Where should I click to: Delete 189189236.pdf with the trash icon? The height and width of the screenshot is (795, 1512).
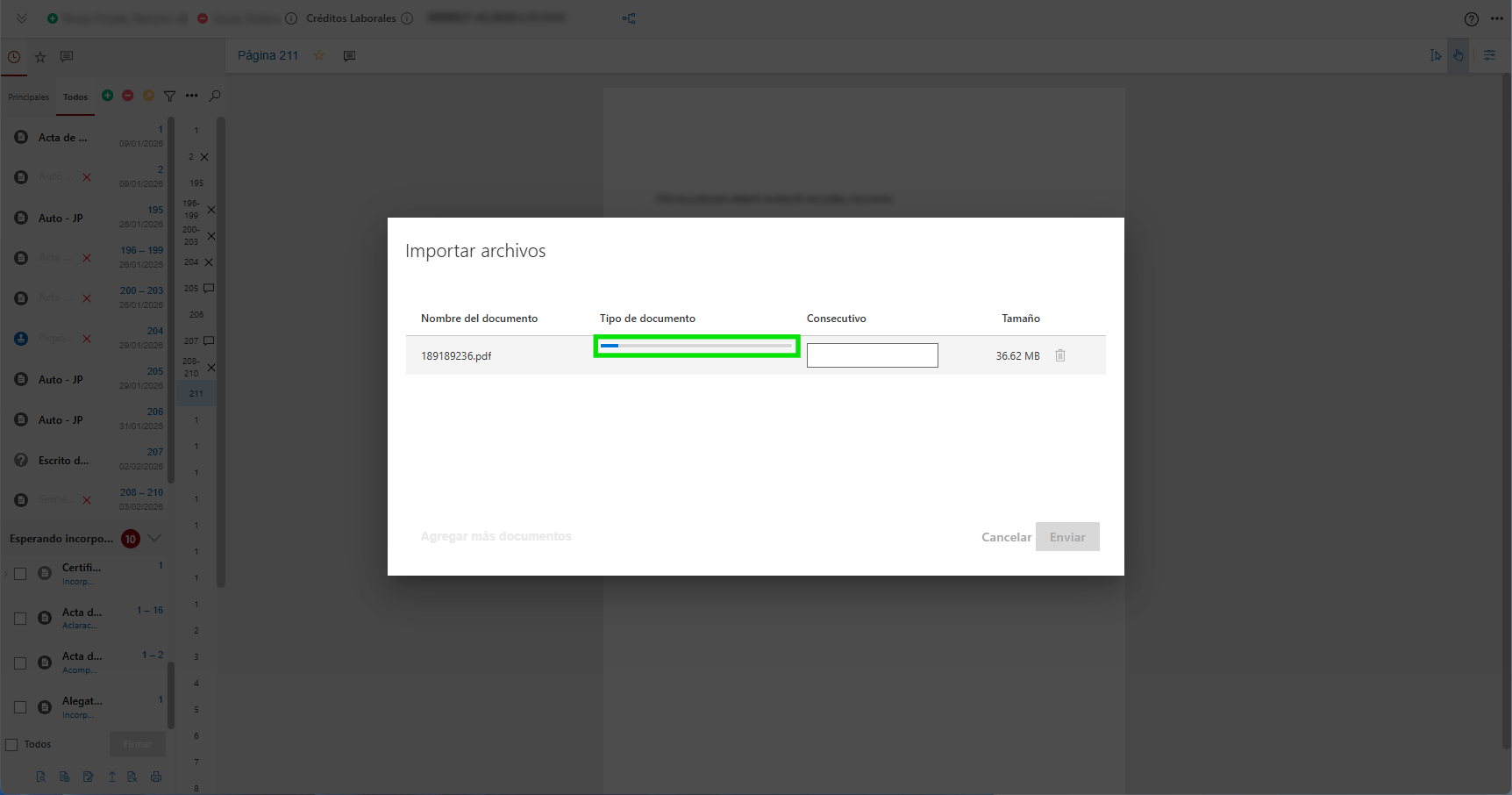(x=1060, y=355)
